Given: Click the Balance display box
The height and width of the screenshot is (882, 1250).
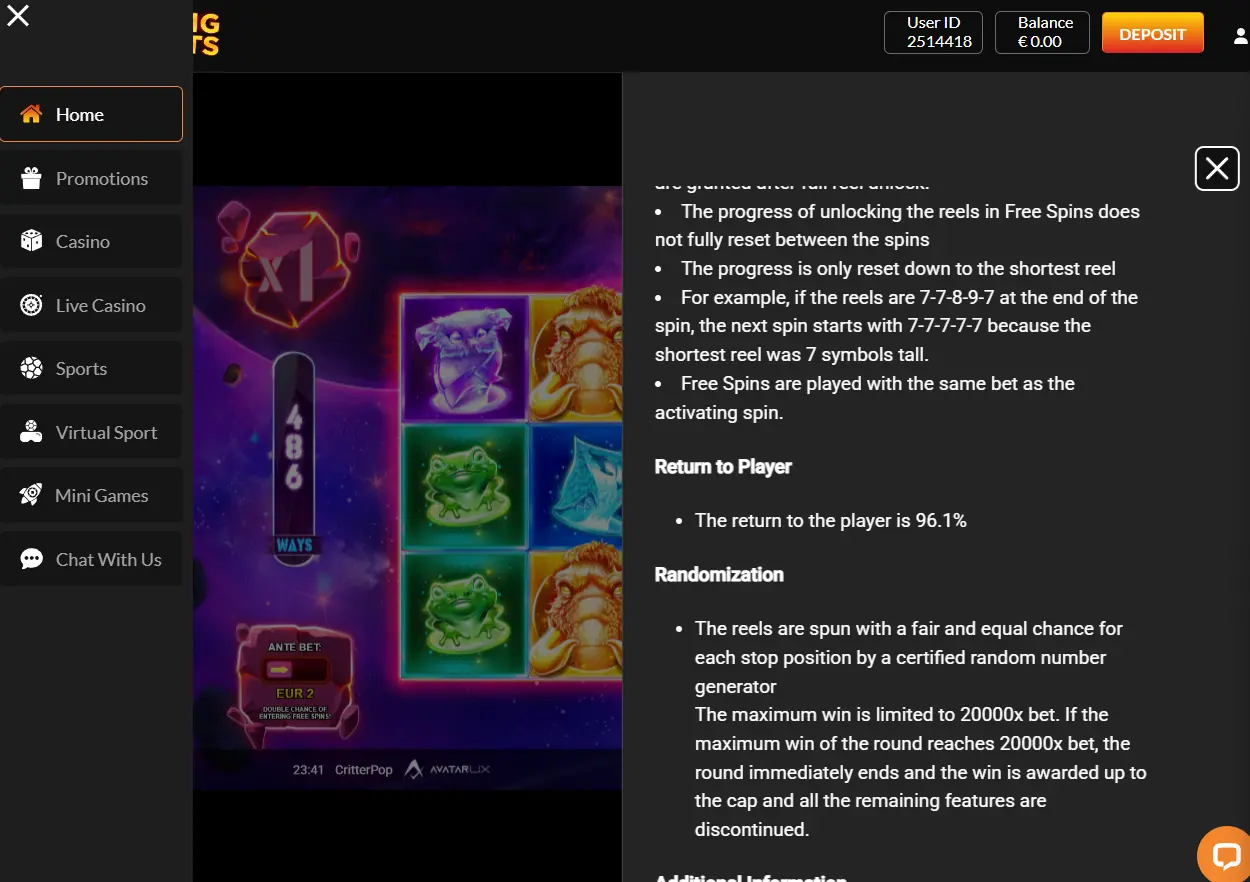Looking at the screenshot, I should [1042, 32].
